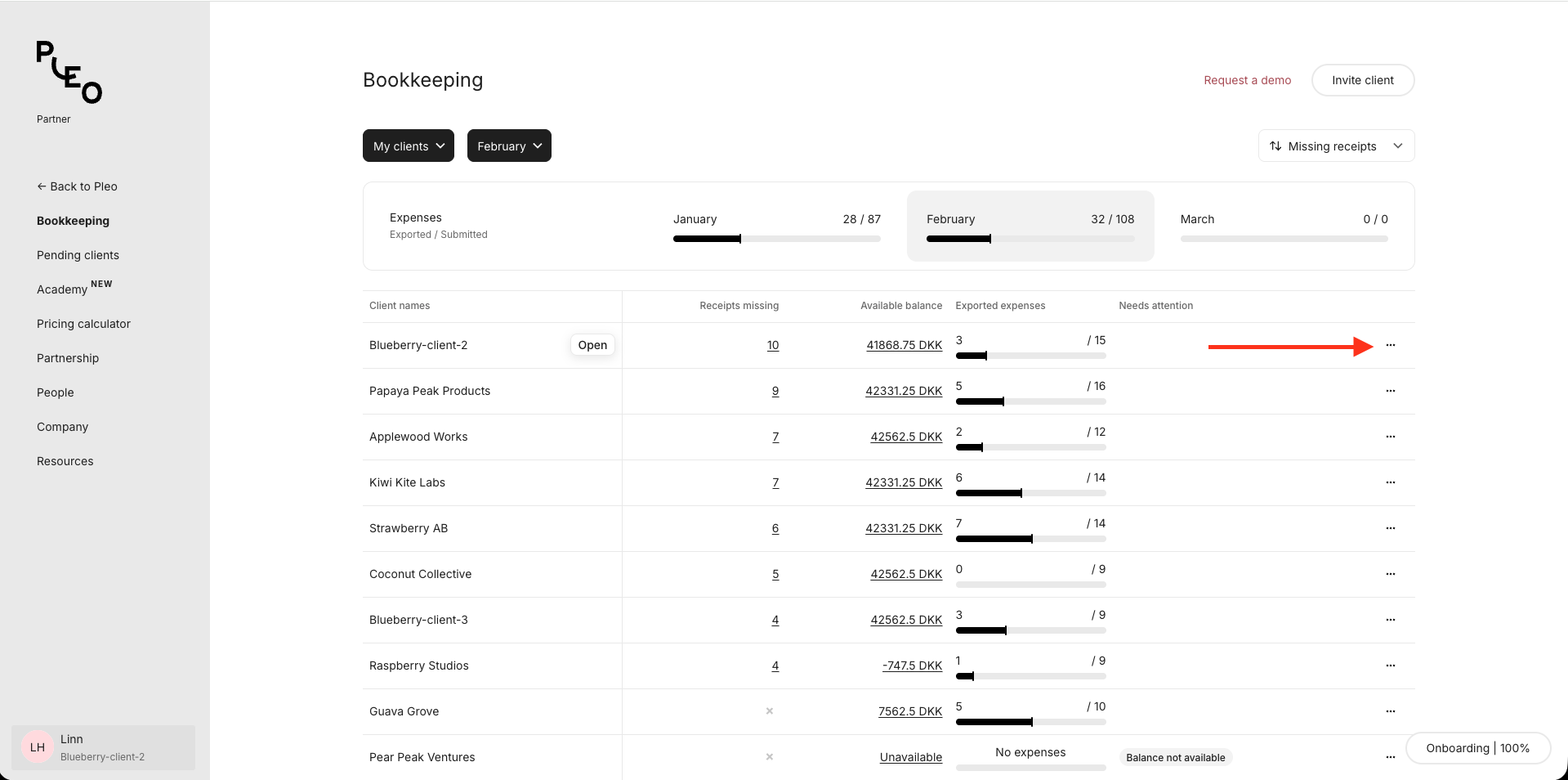Open Coconut Collective's 5 missing receipts
This screenshot has width=1568, height=780.
pyautogui.click(x=775, y=574)
